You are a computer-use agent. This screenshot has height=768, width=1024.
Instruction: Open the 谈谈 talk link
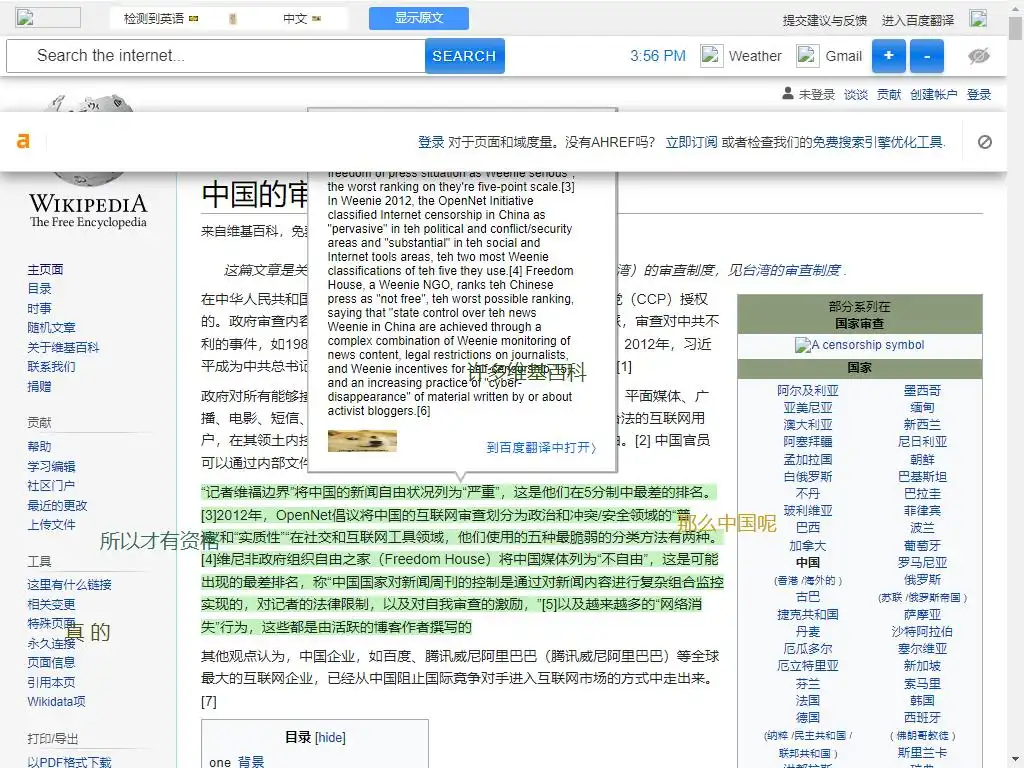point(856,95)
